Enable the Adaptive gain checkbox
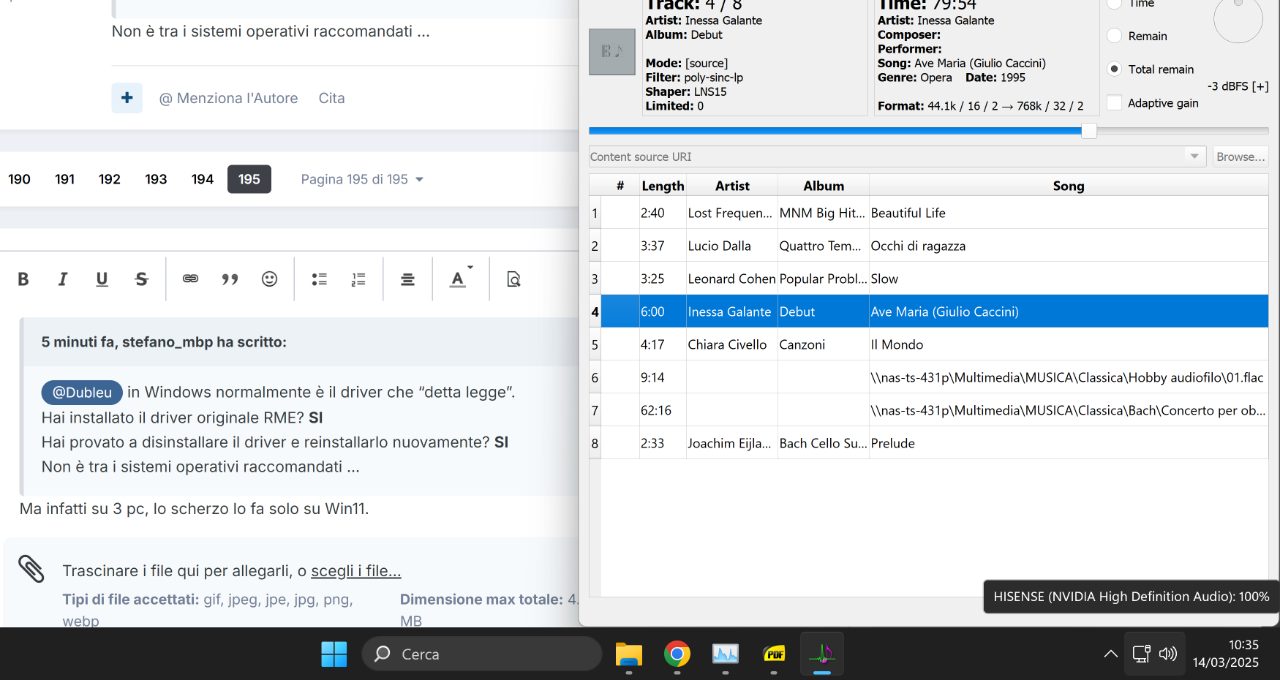The width and height of the screenshot is (1280, 680). click(1114, 103)
